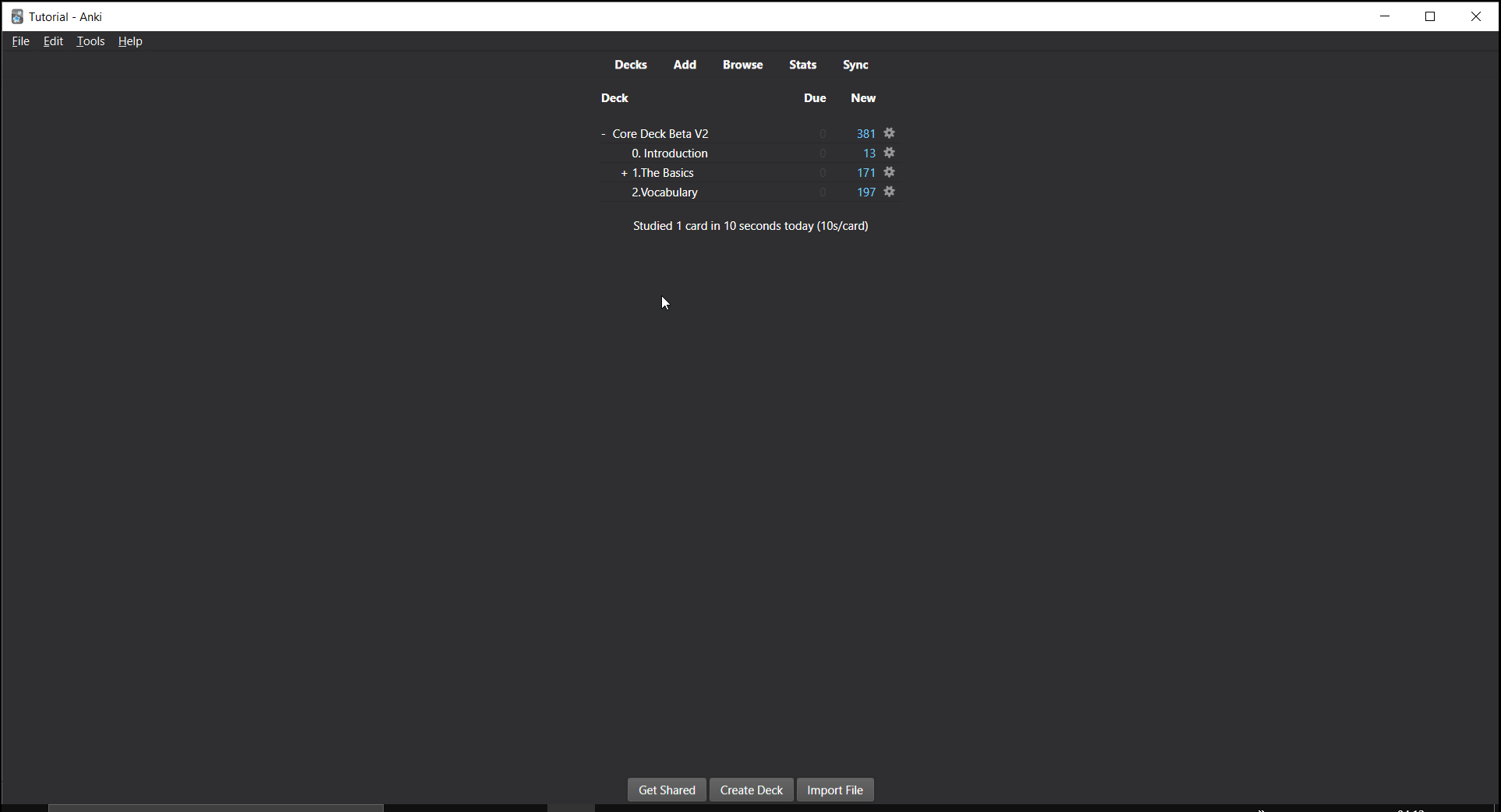Open the 1.The Basics deck
This screenshot has height=812, width=1501.
click(663, 173)
